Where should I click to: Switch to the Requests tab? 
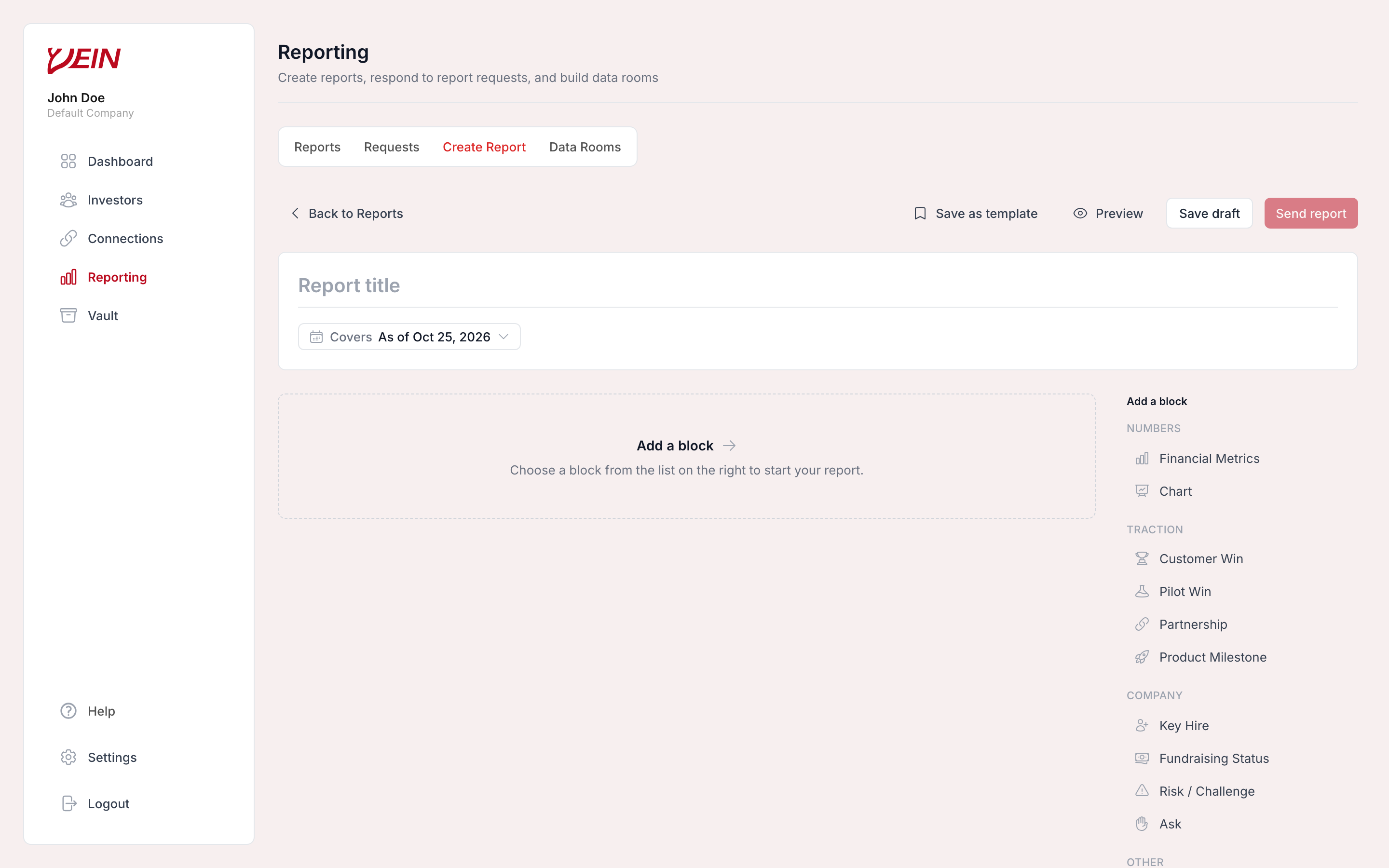coord(392,147)
